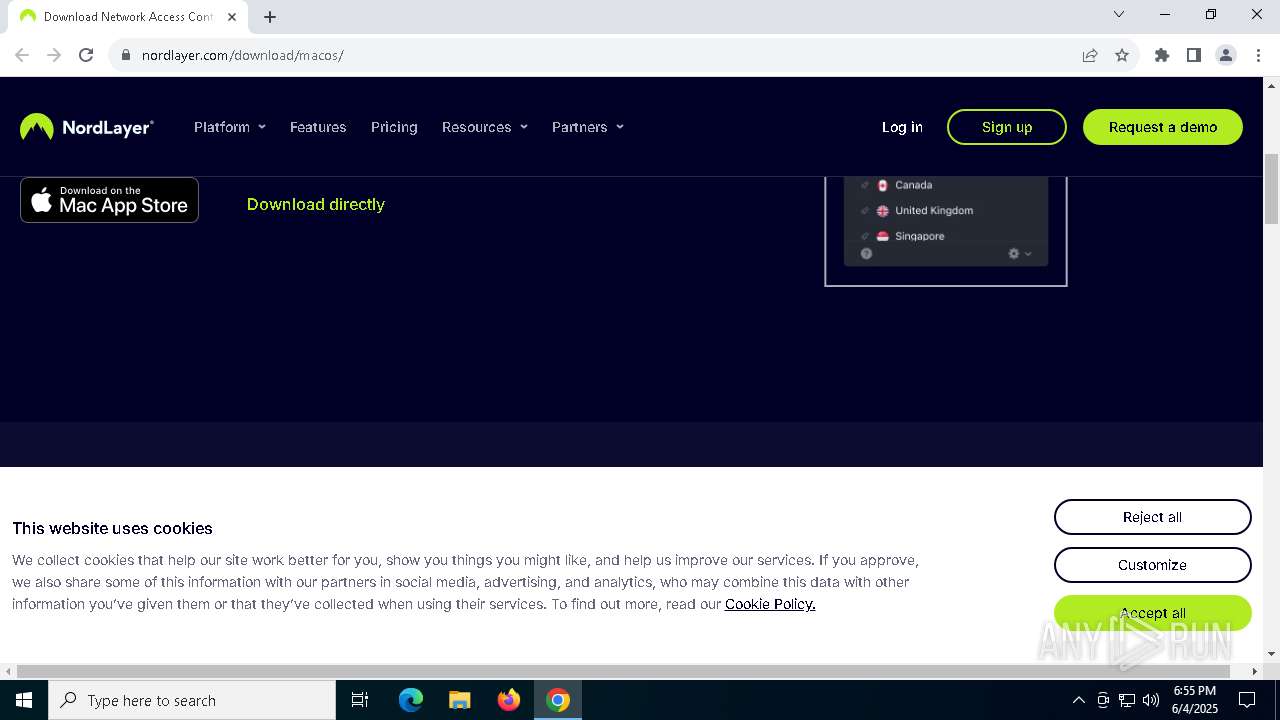
Task: Click the tray icon left of network
Action: [x=1103, y=700]
